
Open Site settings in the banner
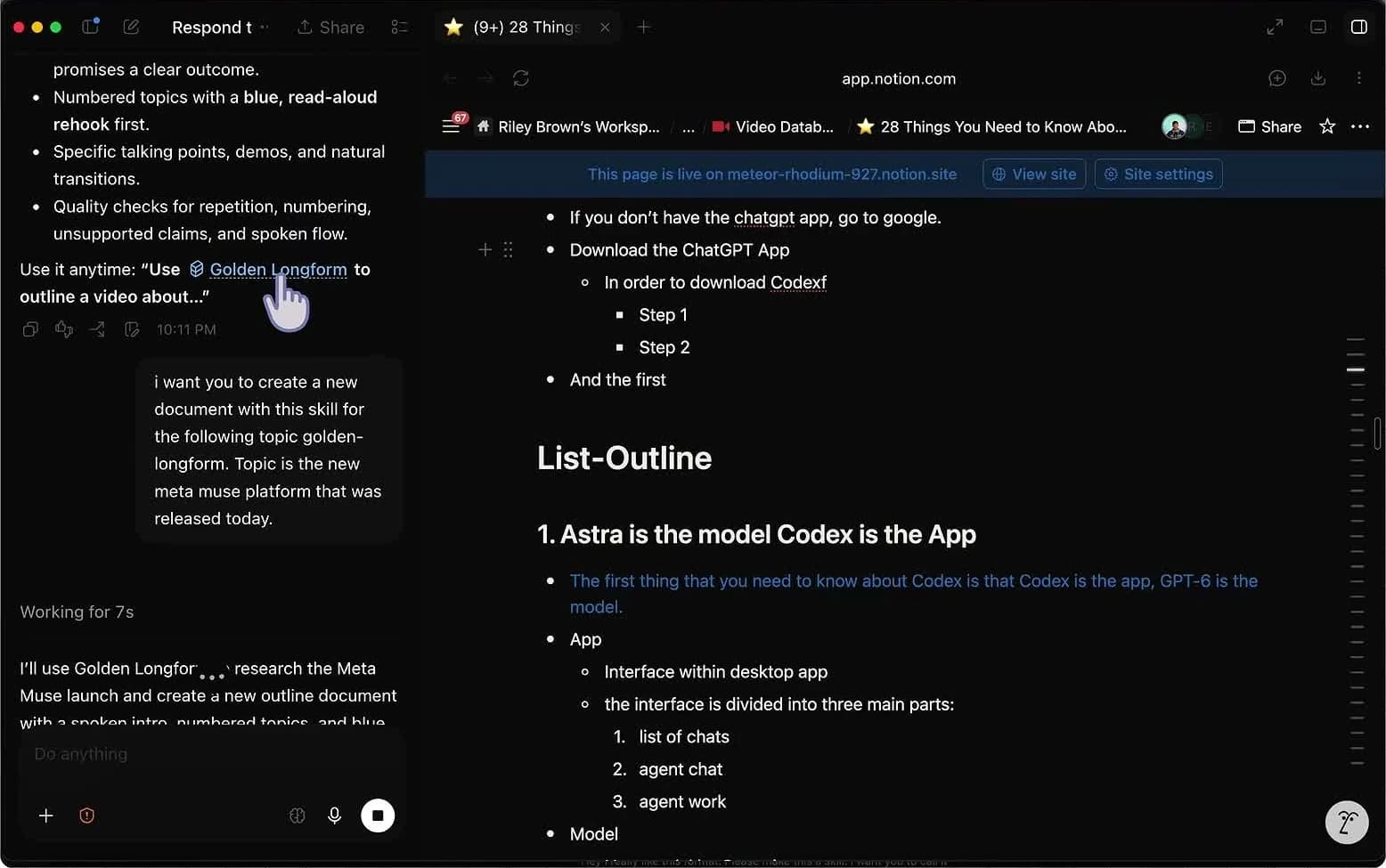1159,174
